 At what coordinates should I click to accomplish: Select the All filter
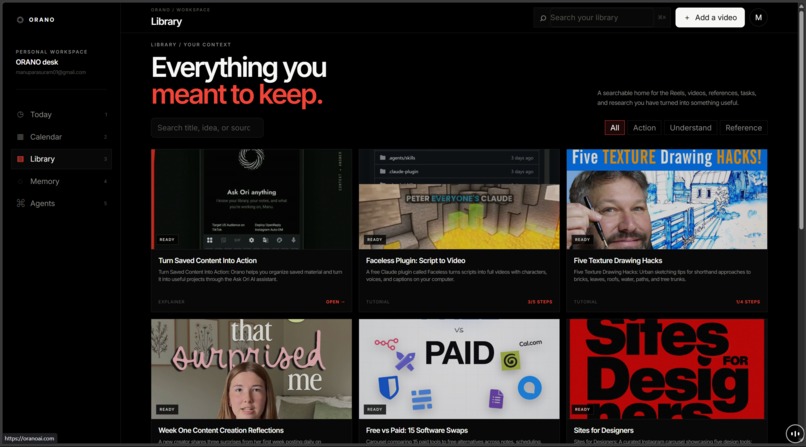pyautogui.click(x=615, y=128)
